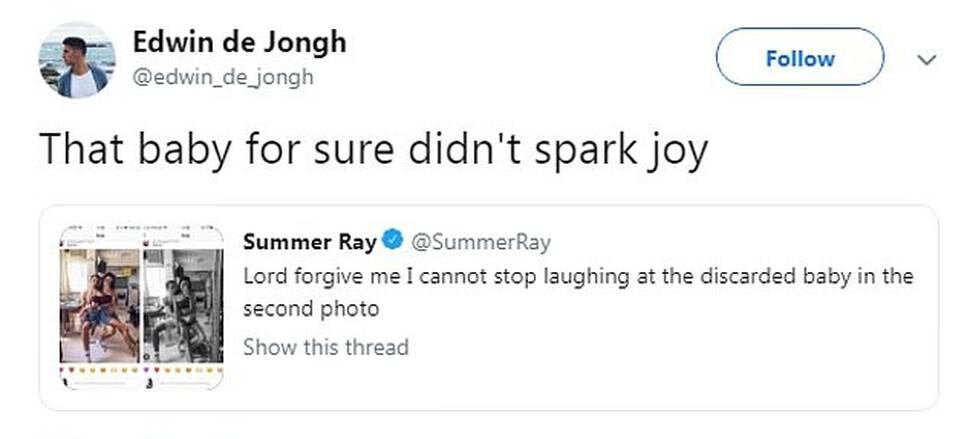
Task: Follow Edwin de Jongh with the Follow button
Action: pyautogui.click(x=800, y=57)
